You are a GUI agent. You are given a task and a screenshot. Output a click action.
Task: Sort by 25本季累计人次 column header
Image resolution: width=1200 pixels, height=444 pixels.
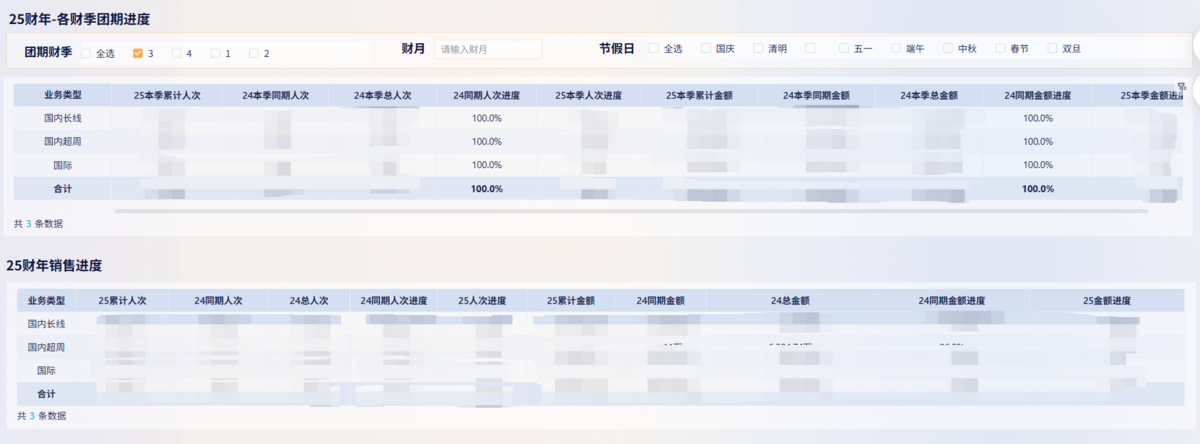(x=166, y=96)
